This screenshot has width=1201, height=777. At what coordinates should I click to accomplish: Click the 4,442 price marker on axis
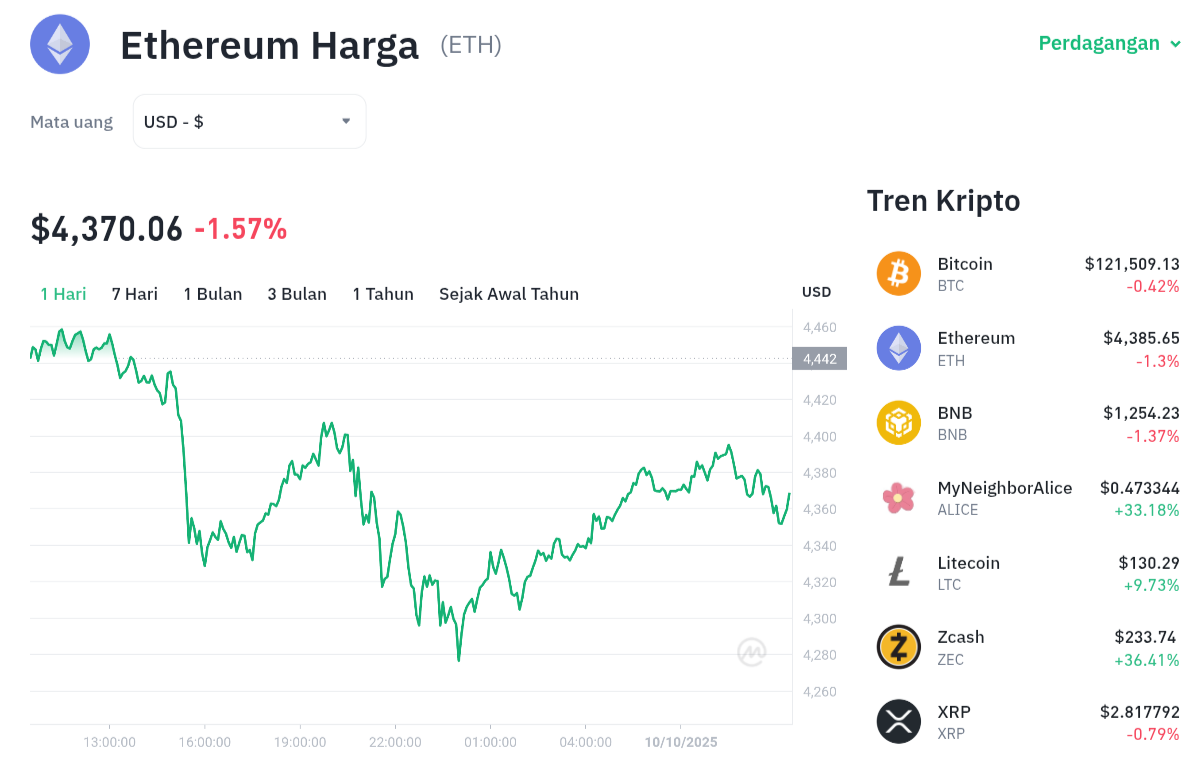(x=819, y=359)
